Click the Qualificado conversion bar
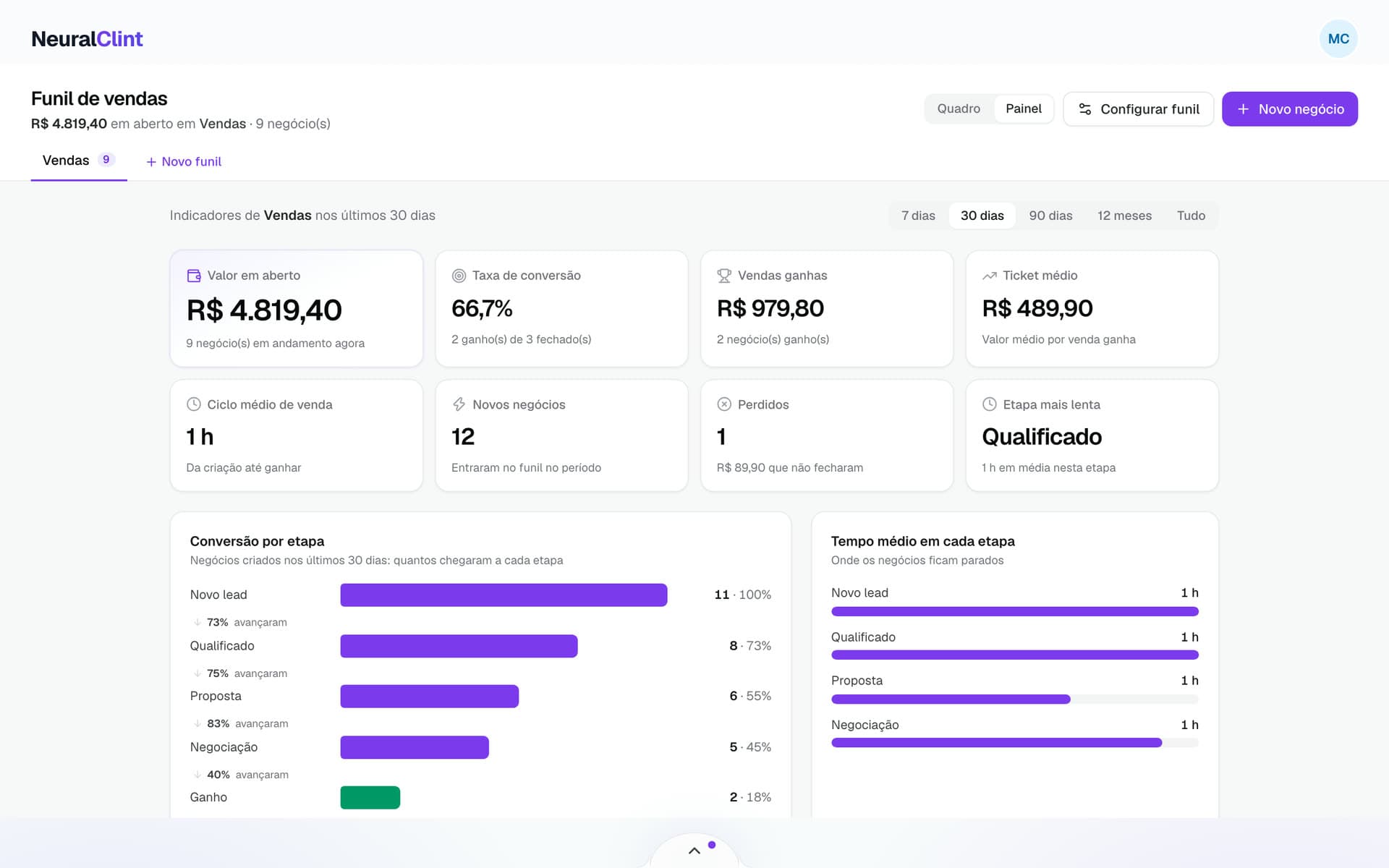Screen dimensions: 1389x868 pyautogui.click(x=459, y=646)
